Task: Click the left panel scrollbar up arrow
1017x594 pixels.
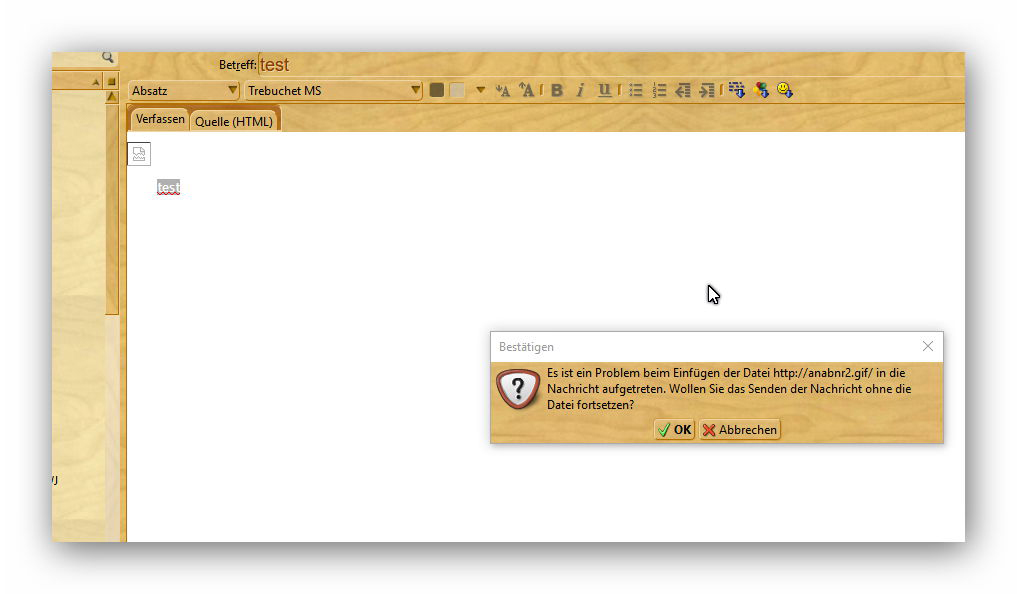Action: (112, 97)
